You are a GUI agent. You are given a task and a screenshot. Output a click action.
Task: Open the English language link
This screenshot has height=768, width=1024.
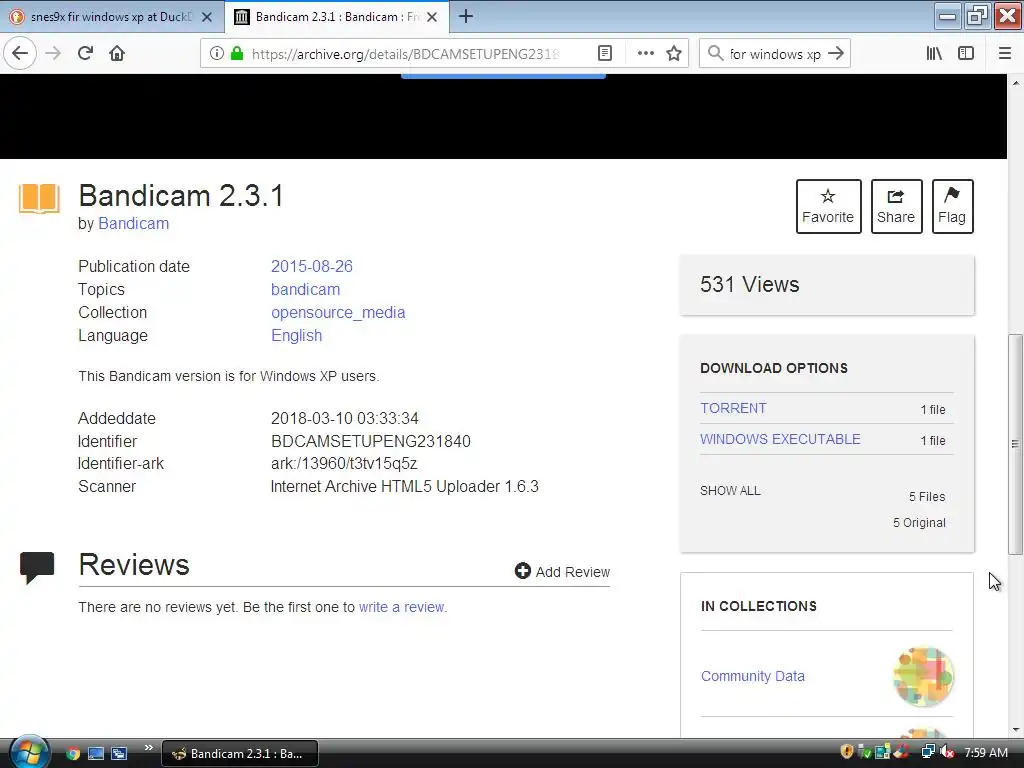tap(296, 335)
